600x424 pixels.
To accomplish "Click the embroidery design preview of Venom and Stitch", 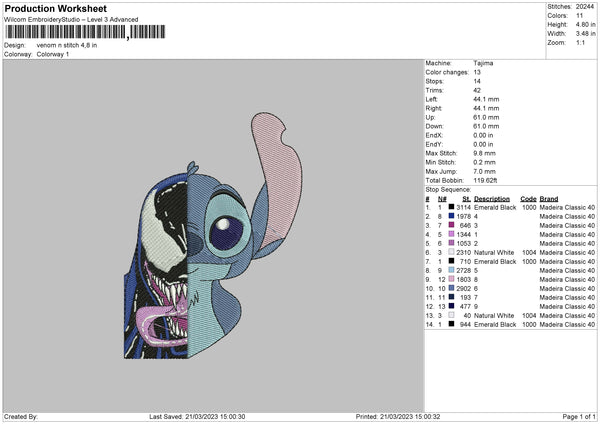I will [213, 235].
